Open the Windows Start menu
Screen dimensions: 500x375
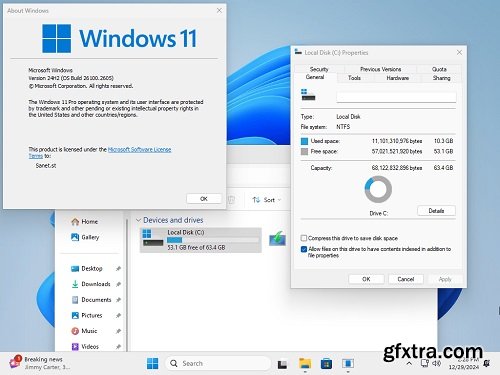(153, 363)
